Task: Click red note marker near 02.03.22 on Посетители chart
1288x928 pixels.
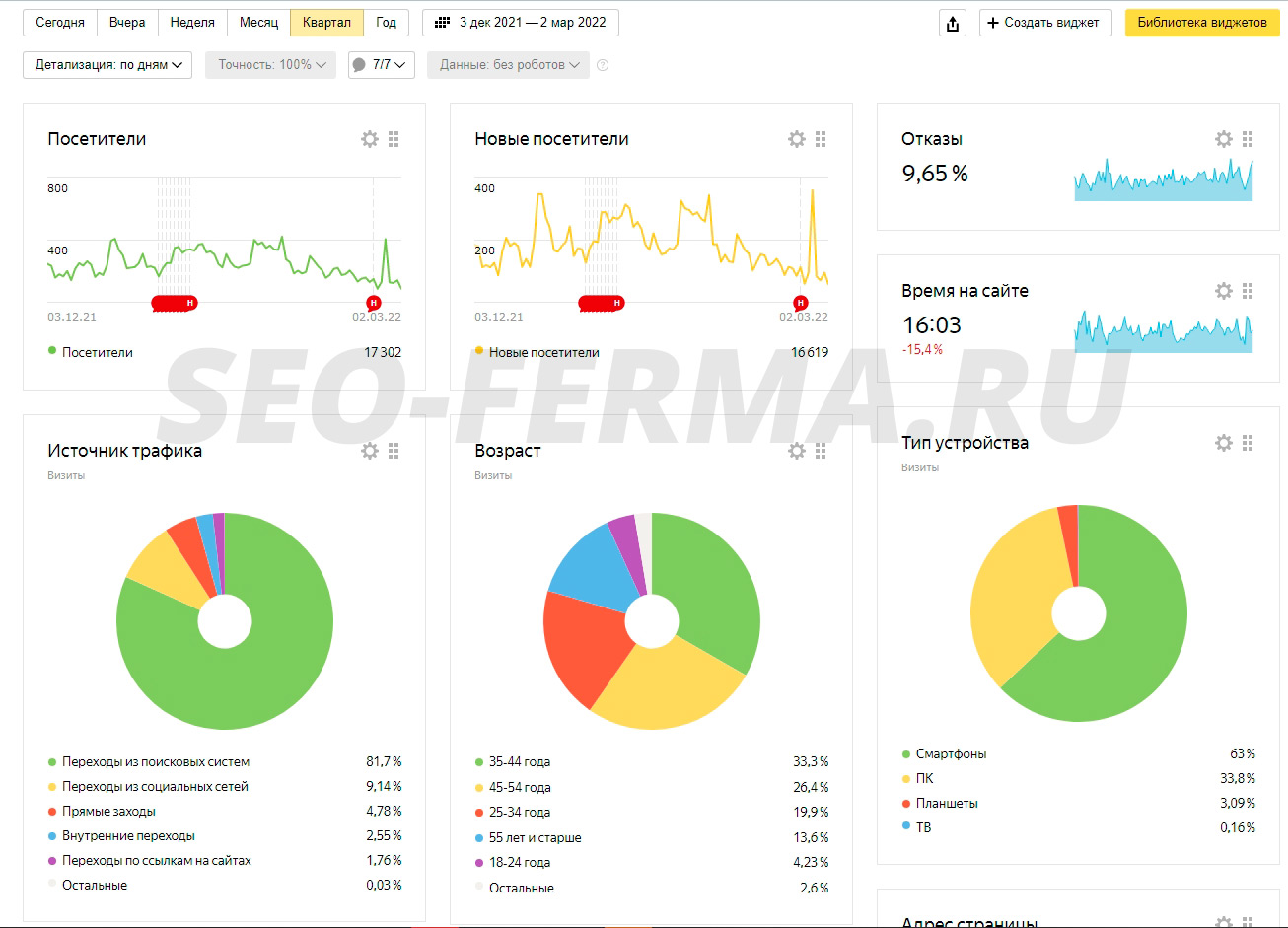Action: [373, 303]
